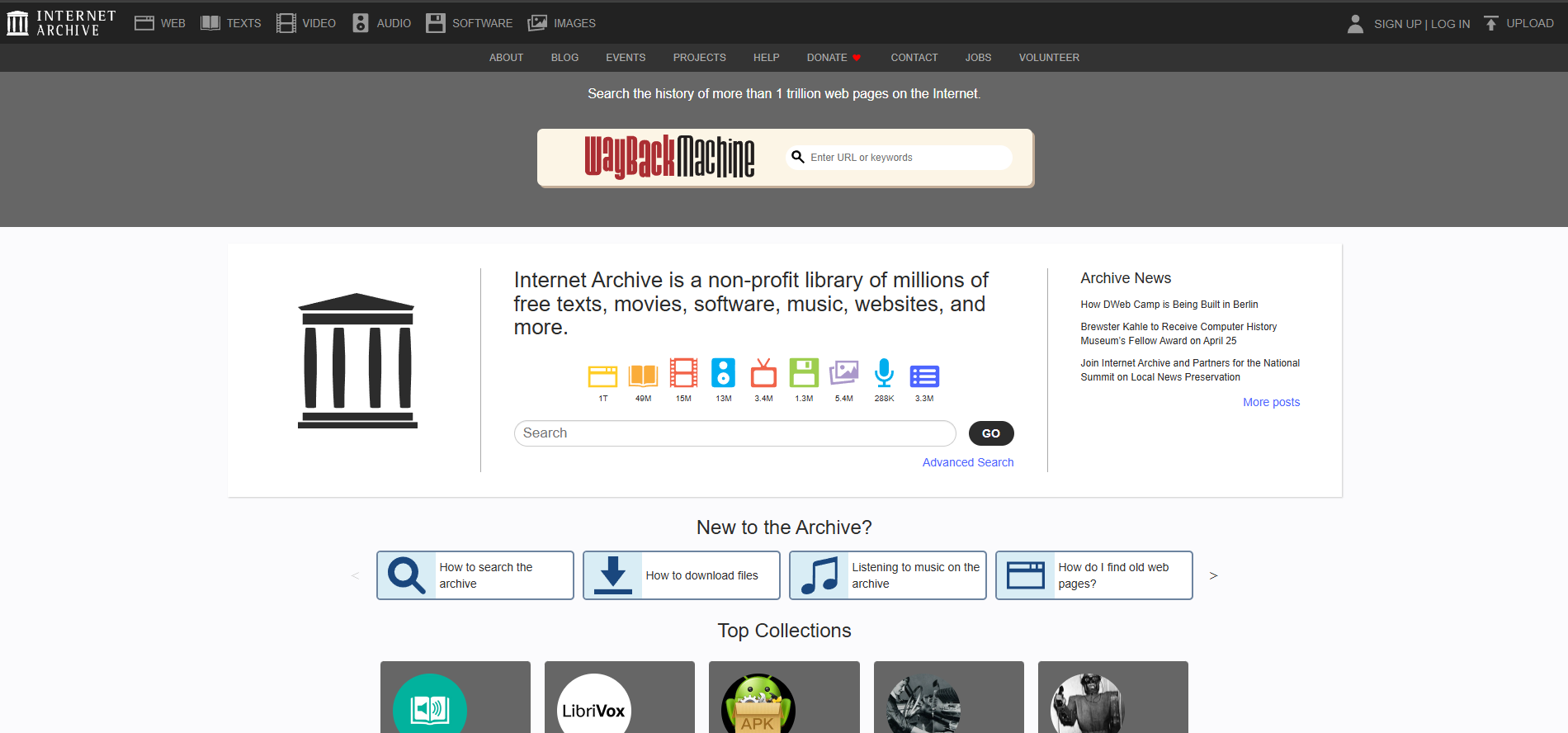Viewport: 1568px width, 733px height.
Task: Click the Internet Archive logo in header
Action: tap(62, 23)
